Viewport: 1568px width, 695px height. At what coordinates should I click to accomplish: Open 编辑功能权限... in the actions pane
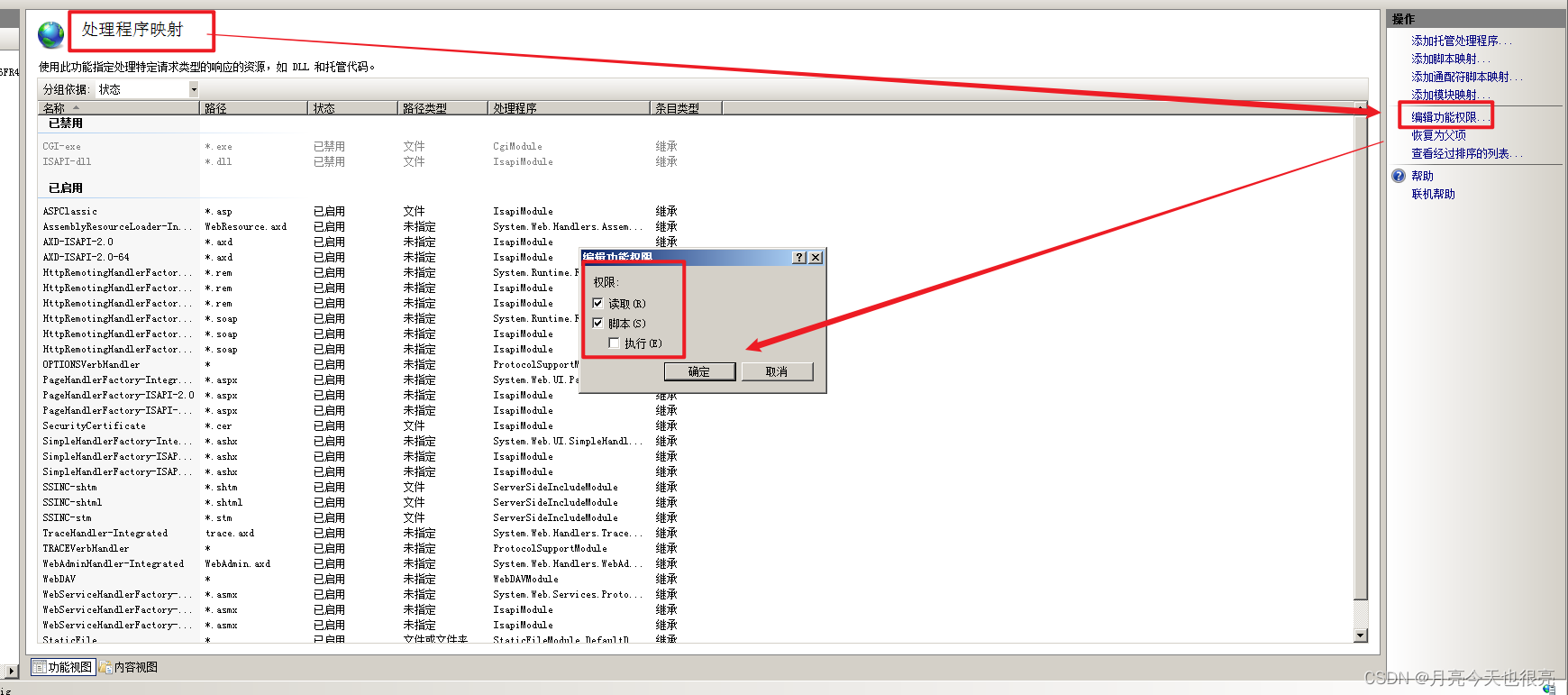pos(1449,117)
